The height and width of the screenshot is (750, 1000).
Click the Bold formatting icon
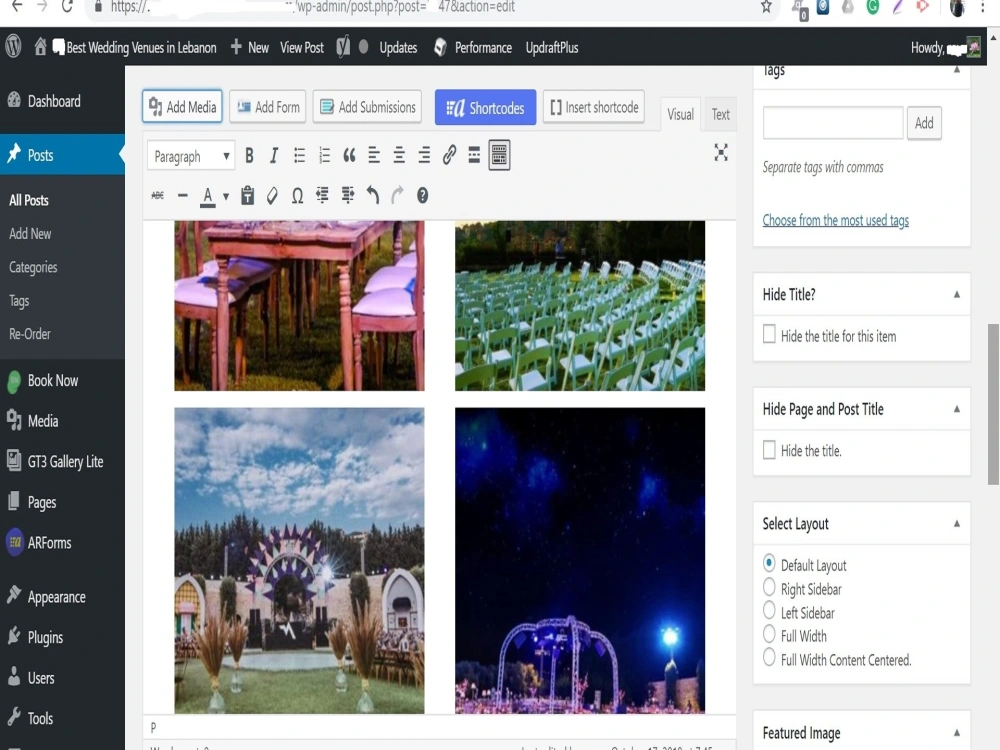(x=249, y=156)
